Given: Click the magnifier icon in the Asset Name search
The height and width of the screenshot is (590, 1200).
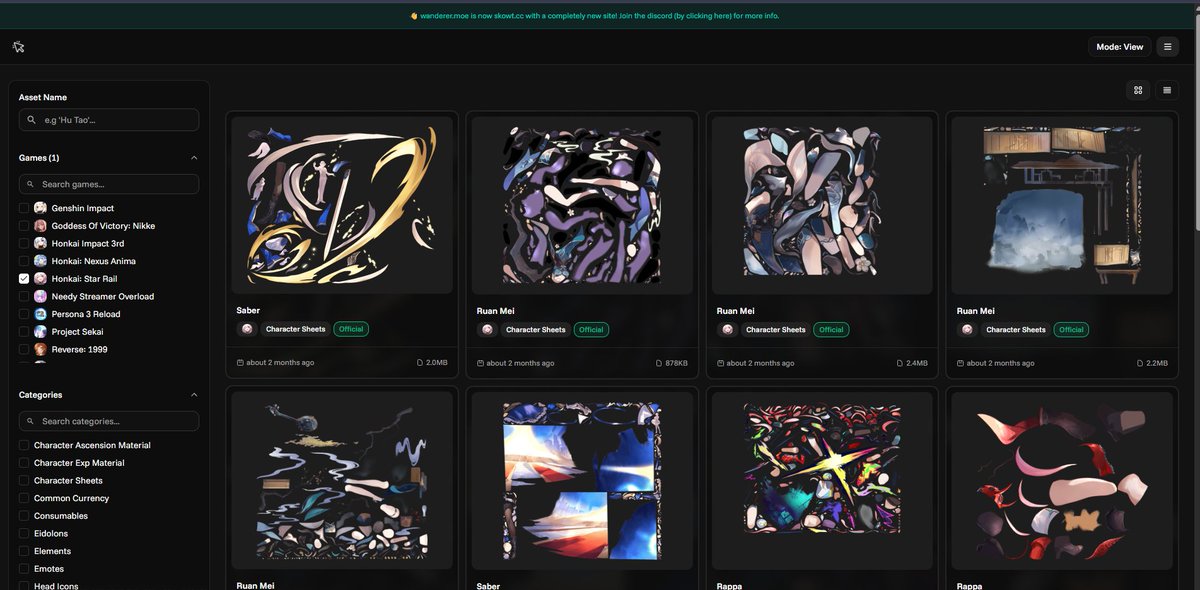Looking at the screenshot, I should click(32, 120).
